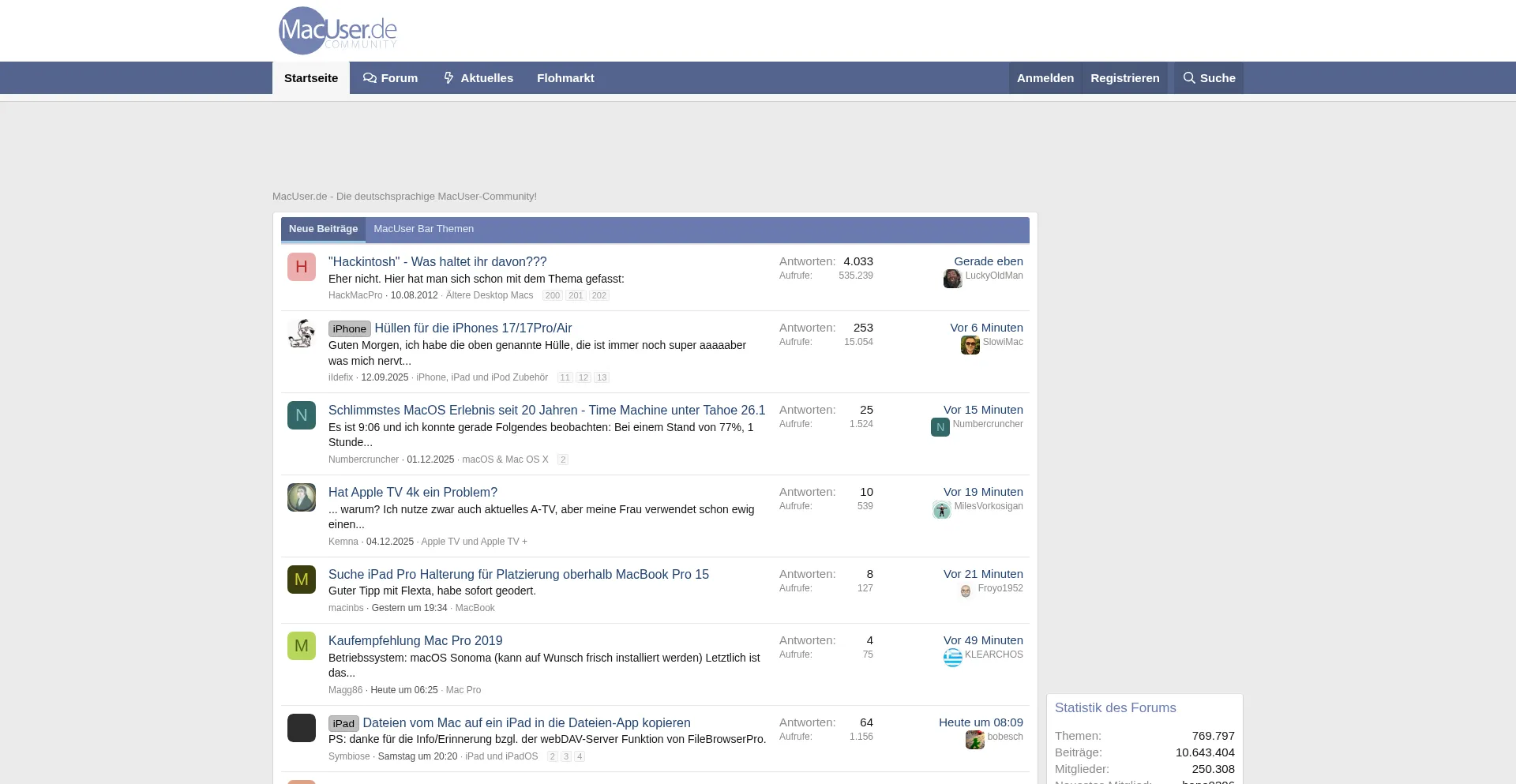The height and width of the screenshot is (784, 1516).
Task: Go to the Startseite navigation item
Action: pos(311,78)
